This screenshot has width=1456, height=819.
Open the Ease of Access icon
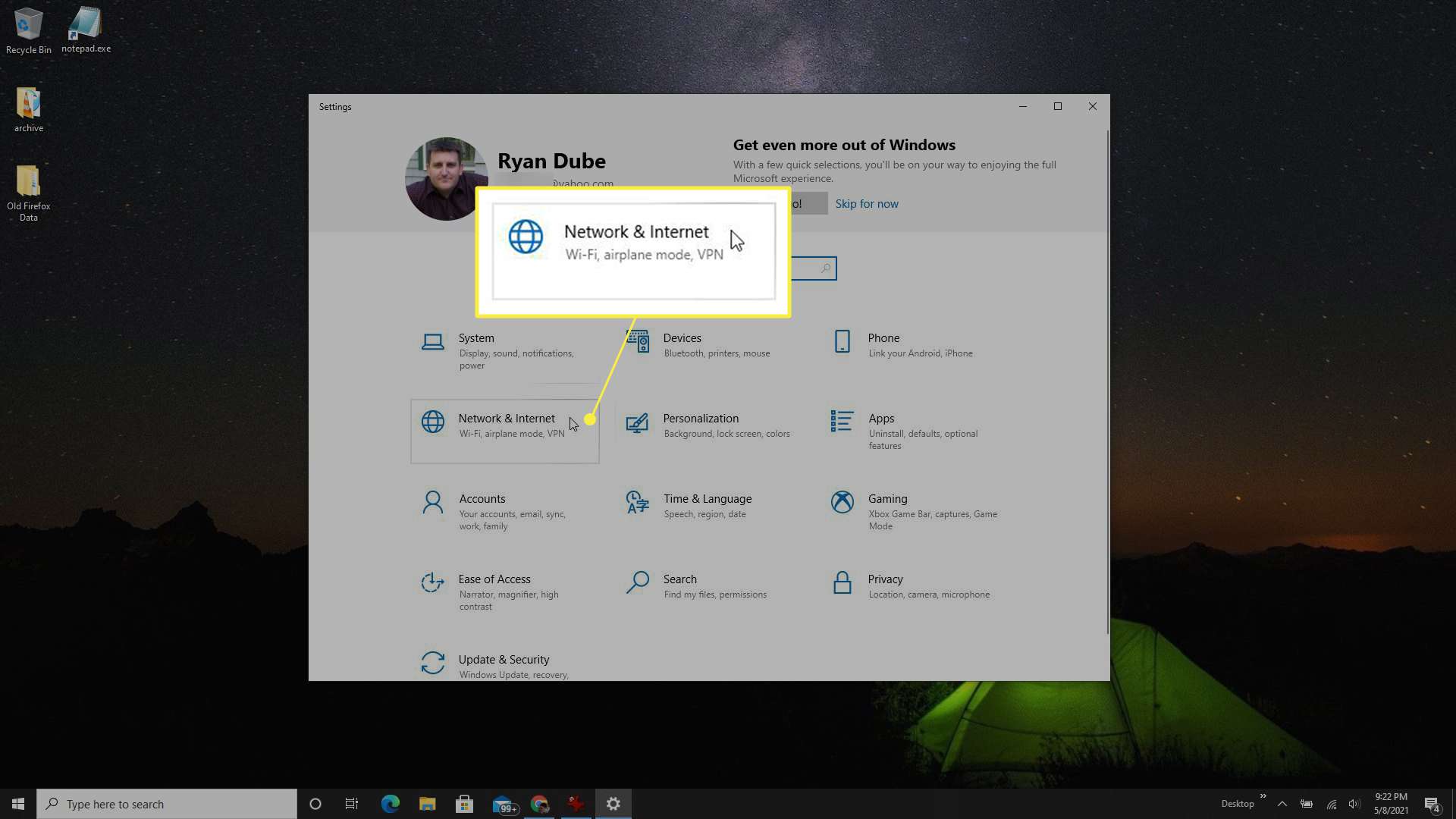(x=433, y=582)
